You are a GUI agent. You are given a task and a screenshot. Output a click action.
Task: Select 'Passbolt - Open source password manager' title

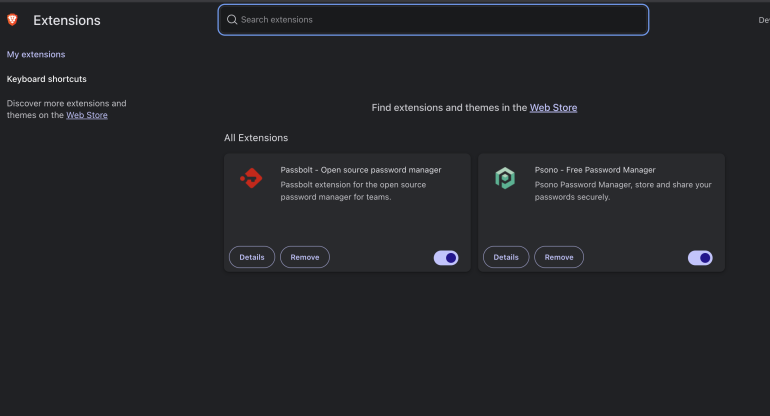(361, 170)
